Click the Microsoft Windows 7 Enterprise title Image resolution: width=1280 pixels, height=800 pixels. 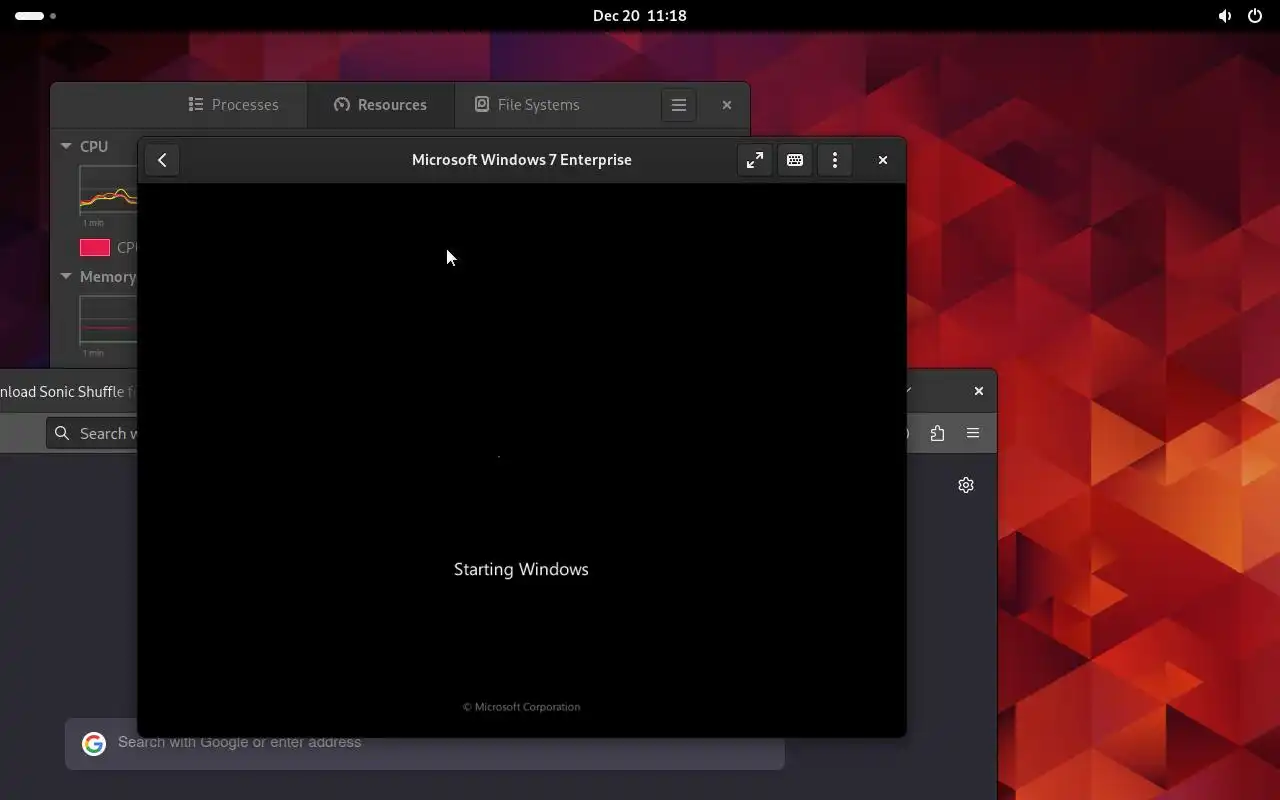(x=522, y=160)
